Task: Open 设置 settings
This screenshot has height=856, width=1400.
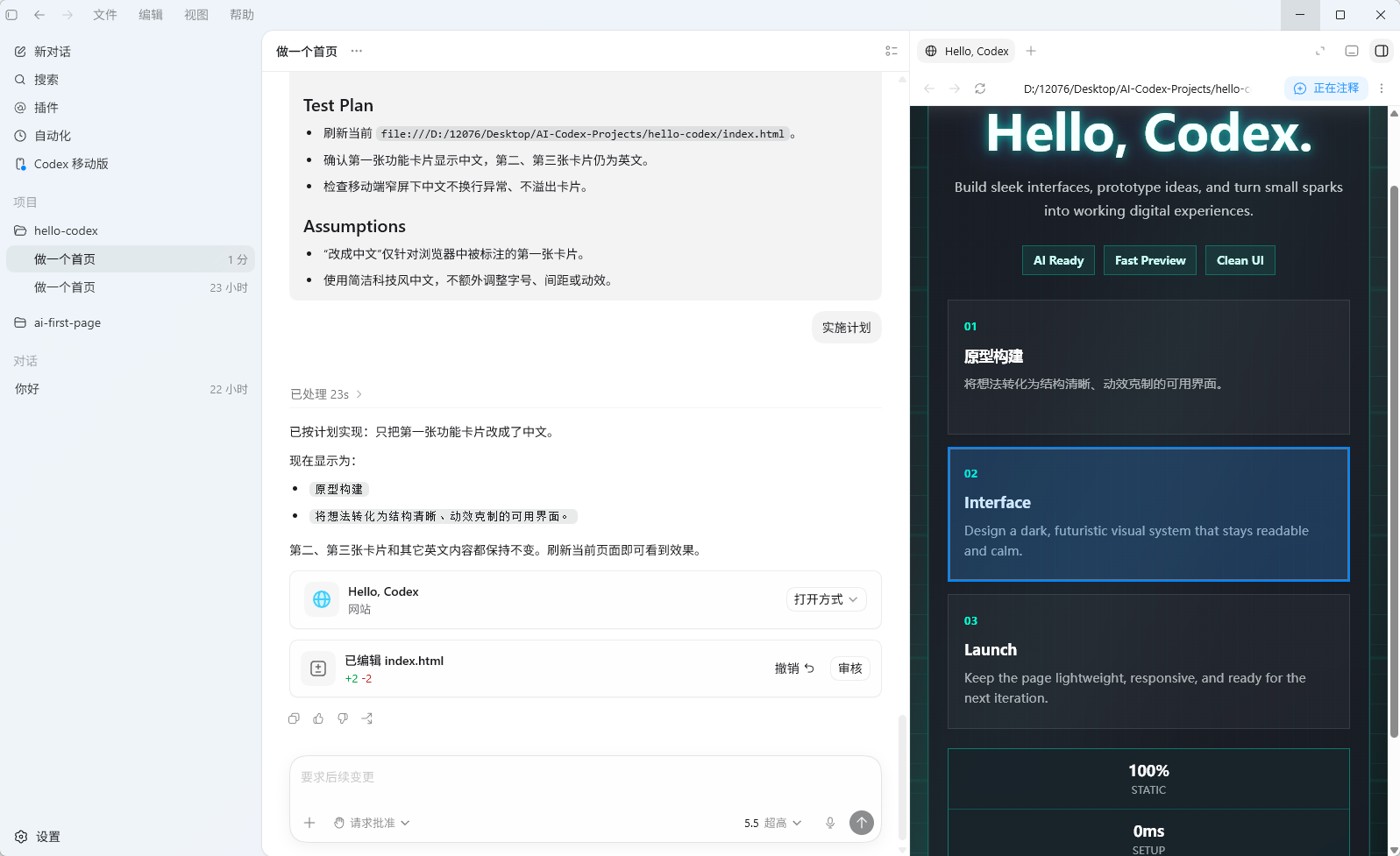Action: [39, 837]
